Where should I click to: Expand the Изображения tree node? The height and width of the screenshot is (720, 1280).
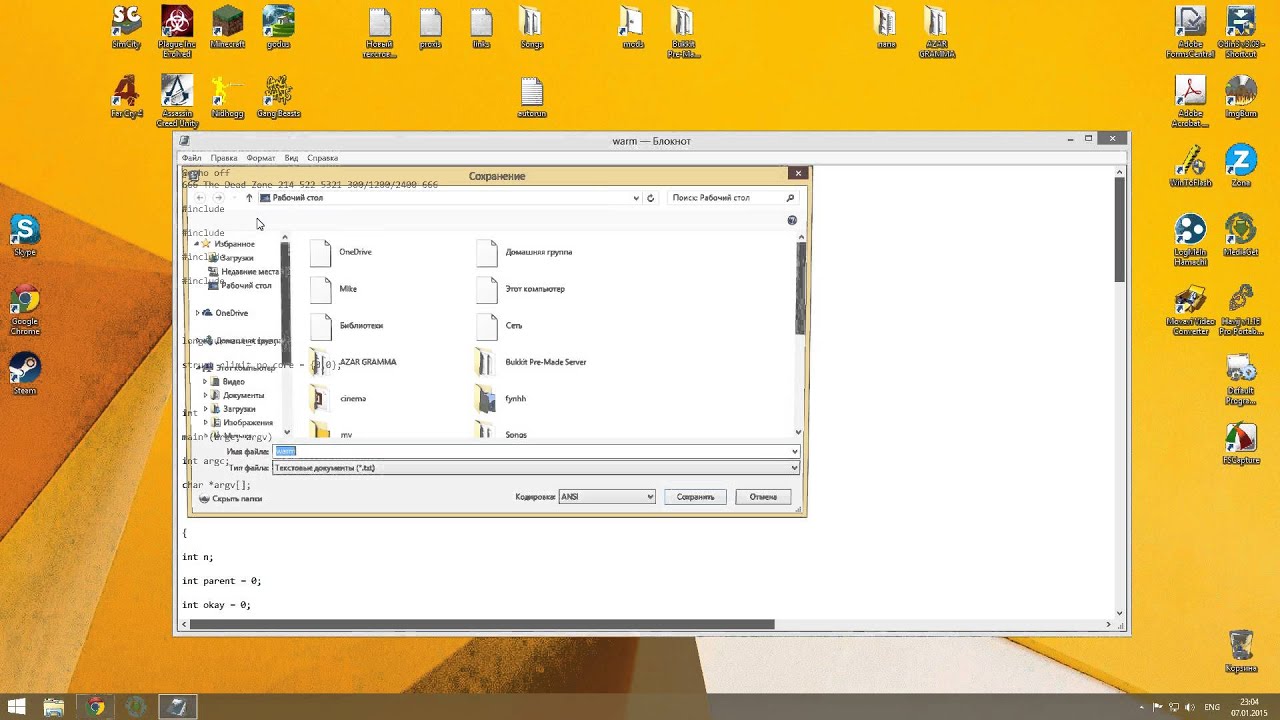(x=205, y=423)
